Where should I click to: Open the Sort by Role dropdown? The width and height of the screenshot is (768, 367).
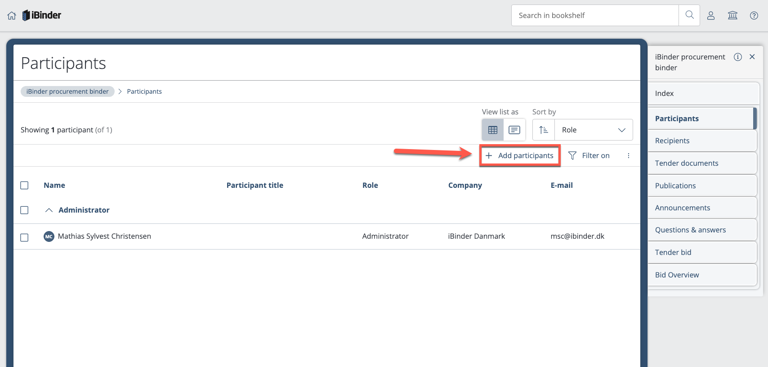593,130
